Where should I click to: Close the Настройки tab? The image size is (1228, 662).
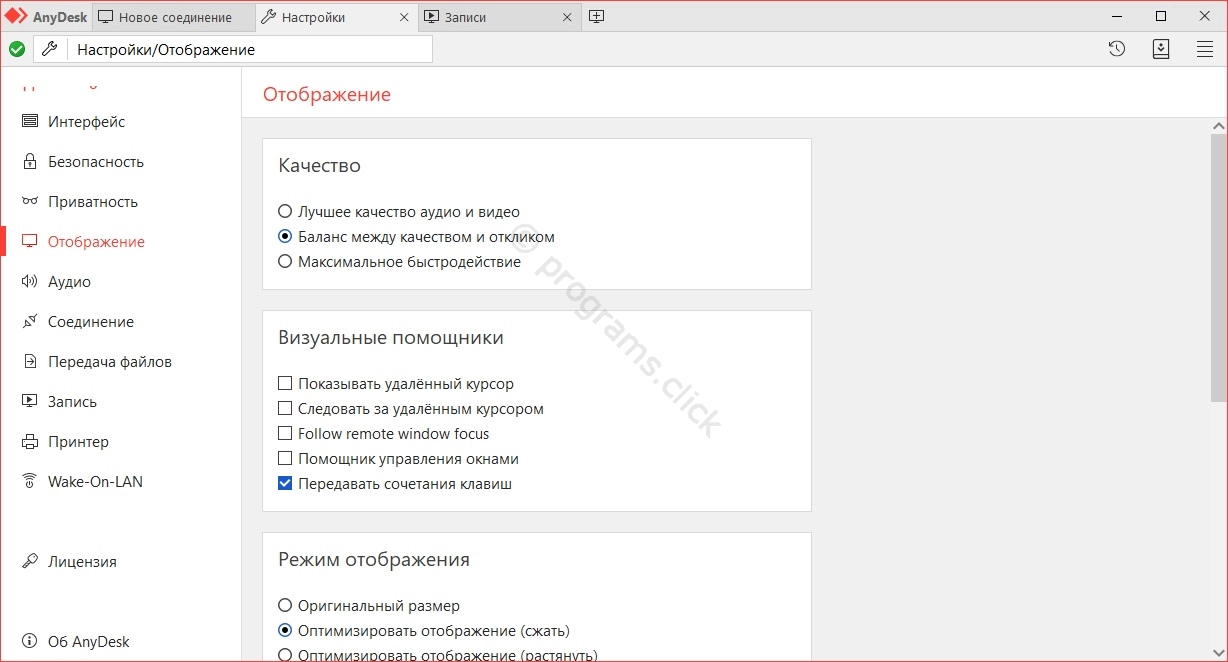(404, 17)
